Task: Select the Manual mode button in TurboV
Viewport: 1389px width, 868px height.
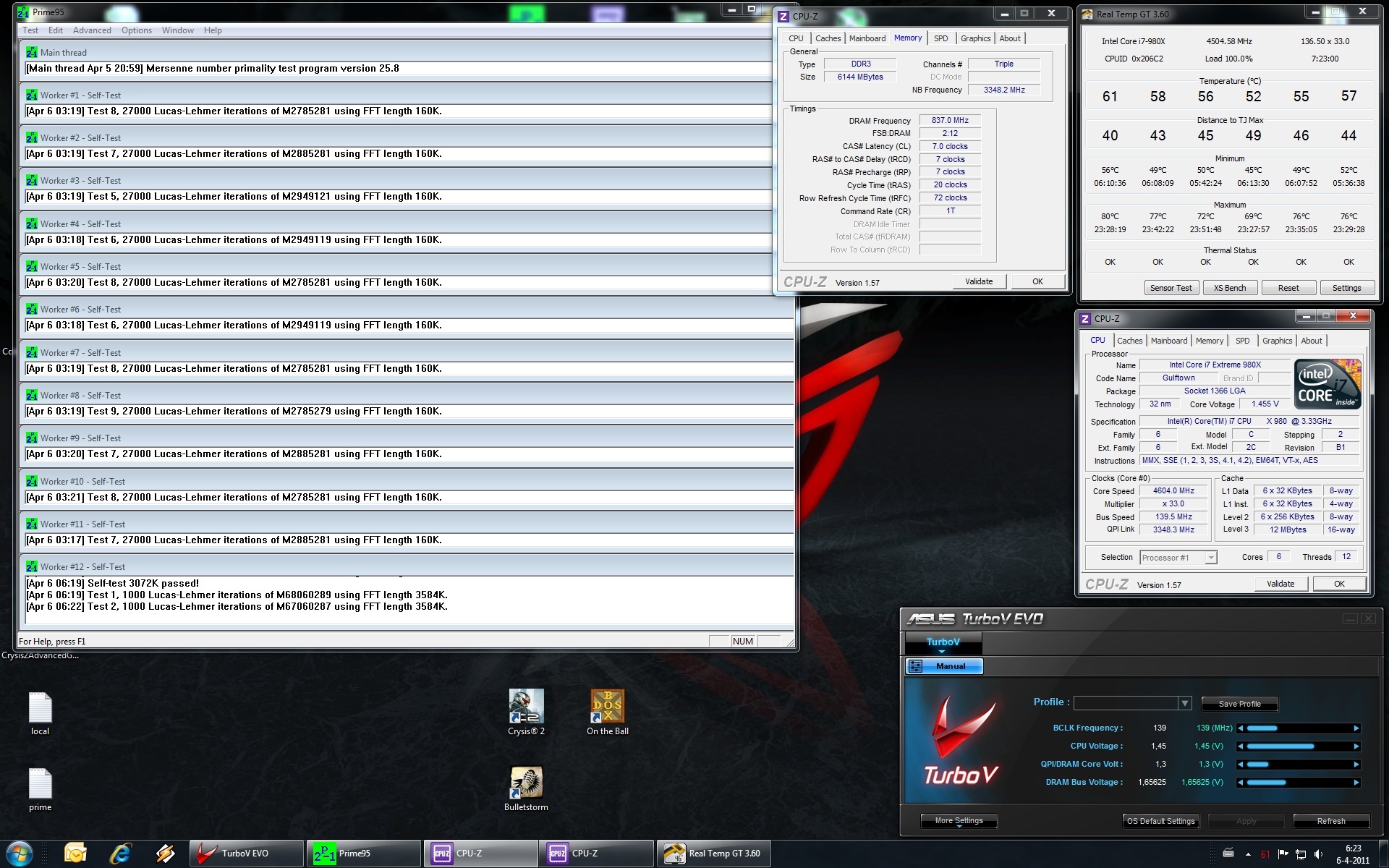Action: point(945,666)
